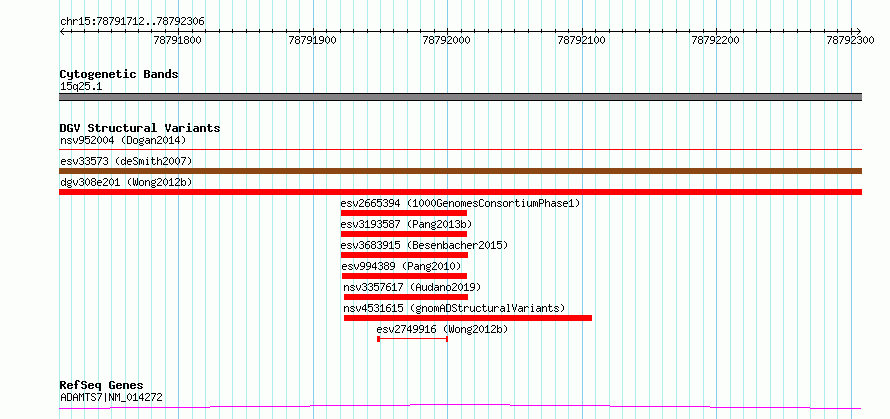Click the 78791900 ruler tick label
The image size is (890, 419).
tap(312, 40)
